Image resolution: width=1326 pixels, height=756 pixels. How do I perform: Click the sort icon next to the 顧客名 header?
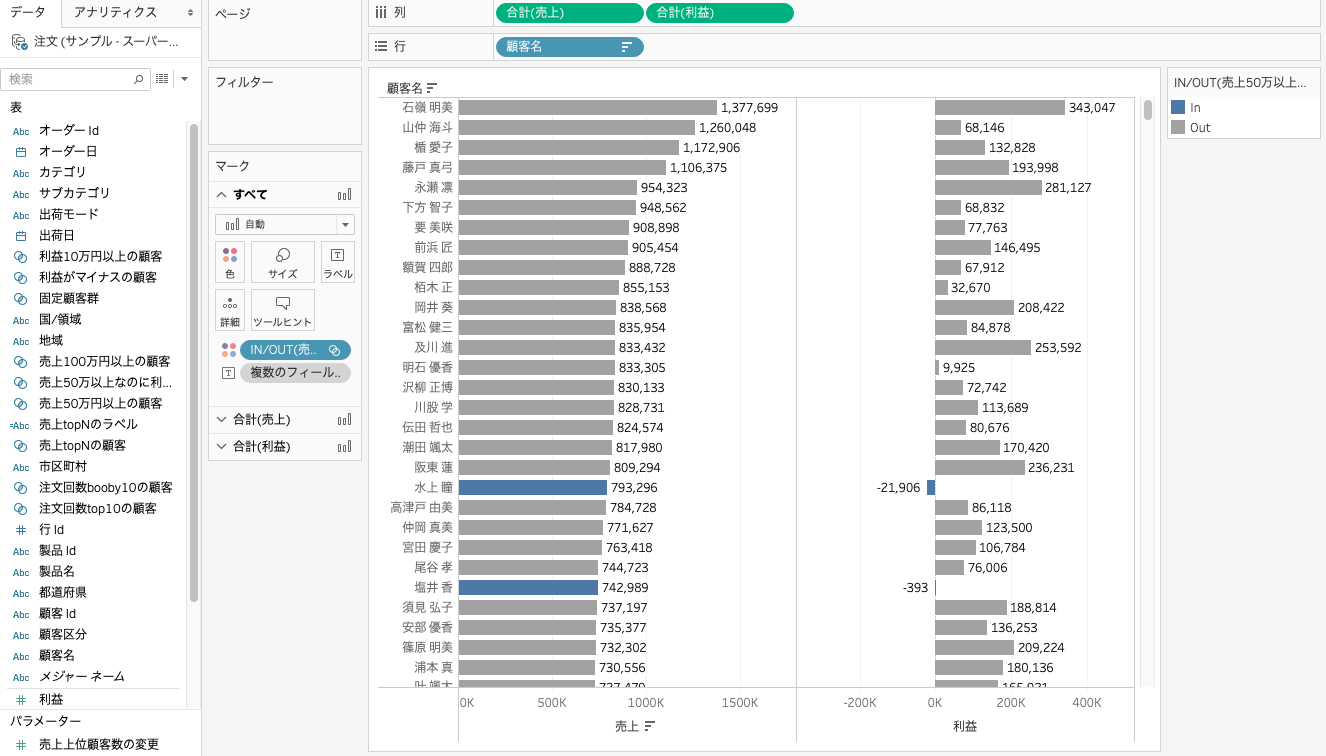click(x=432, y=88)
